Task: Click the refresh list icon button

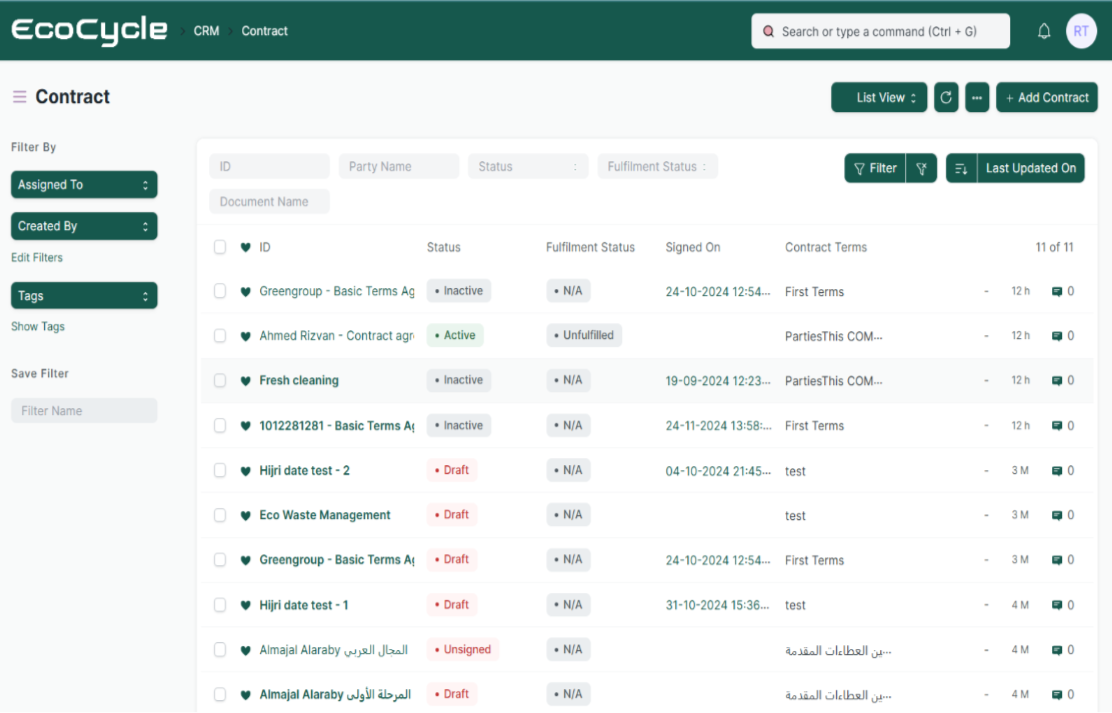Action: (x=946, y=98)
